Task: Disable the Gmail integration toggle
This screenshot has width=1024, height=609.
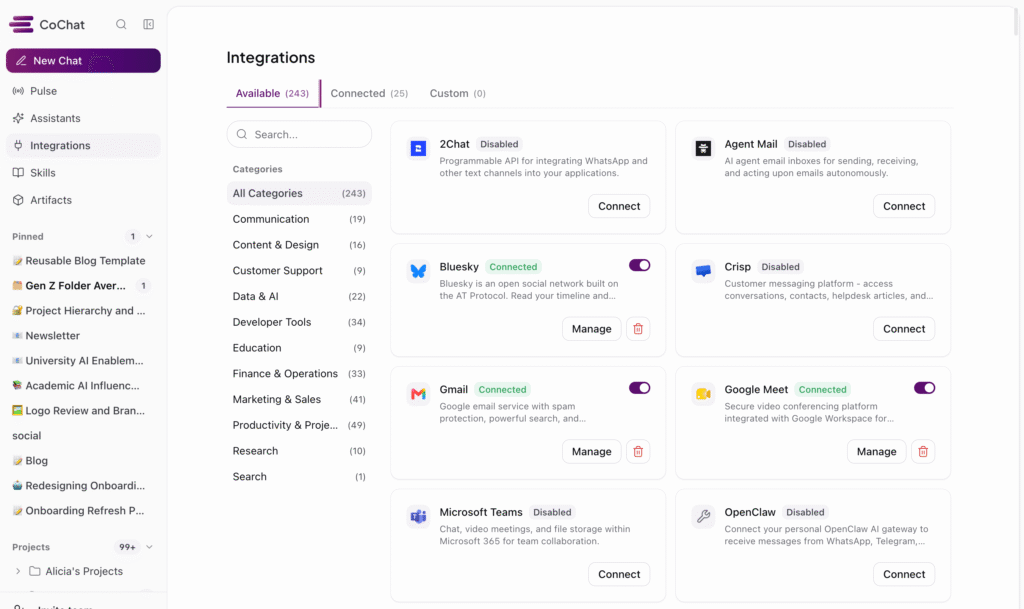Action: point(639,388)
